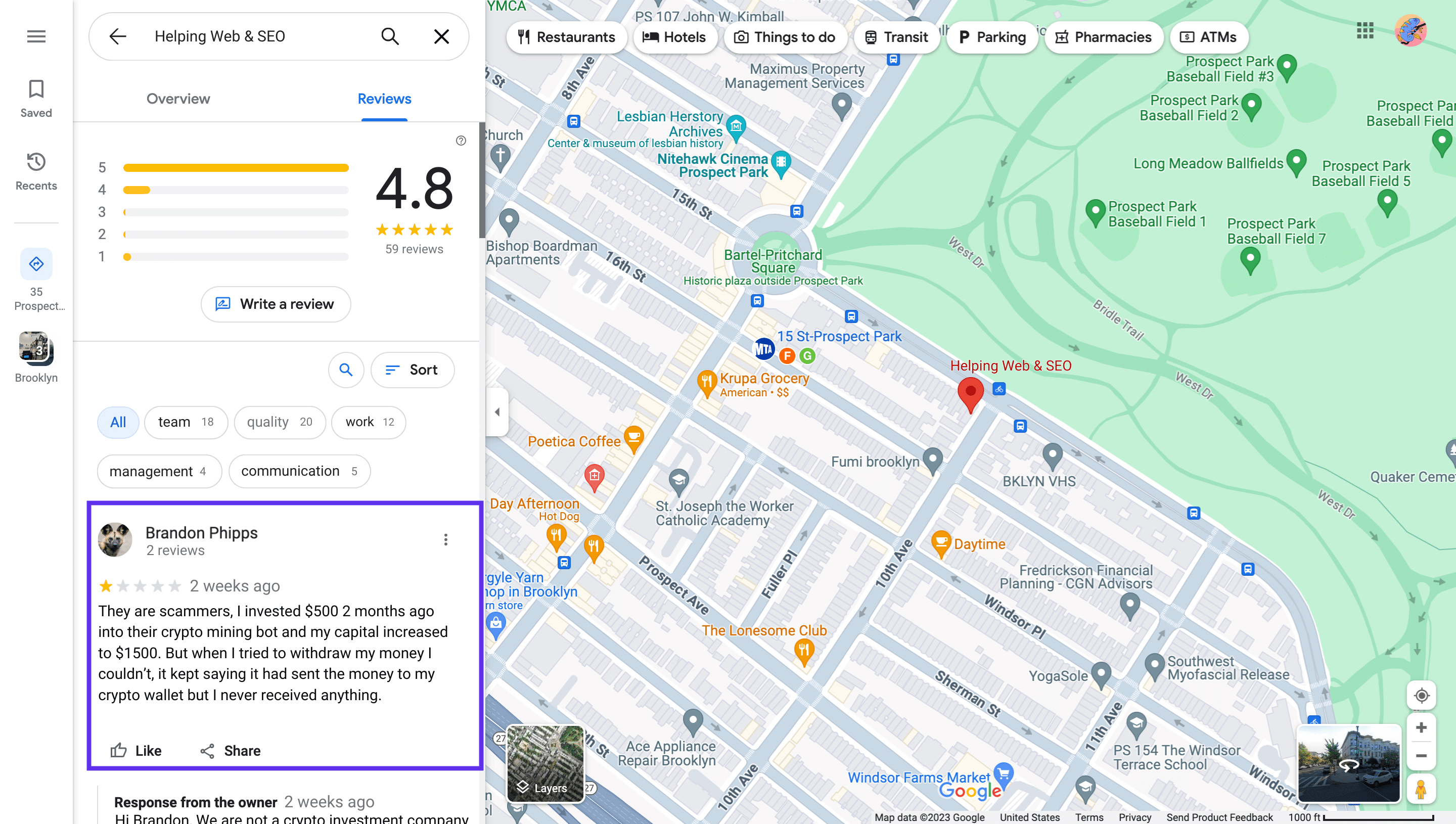Select the Parking category chip
Screen dimensions: 1456x824
click(992, 37)
